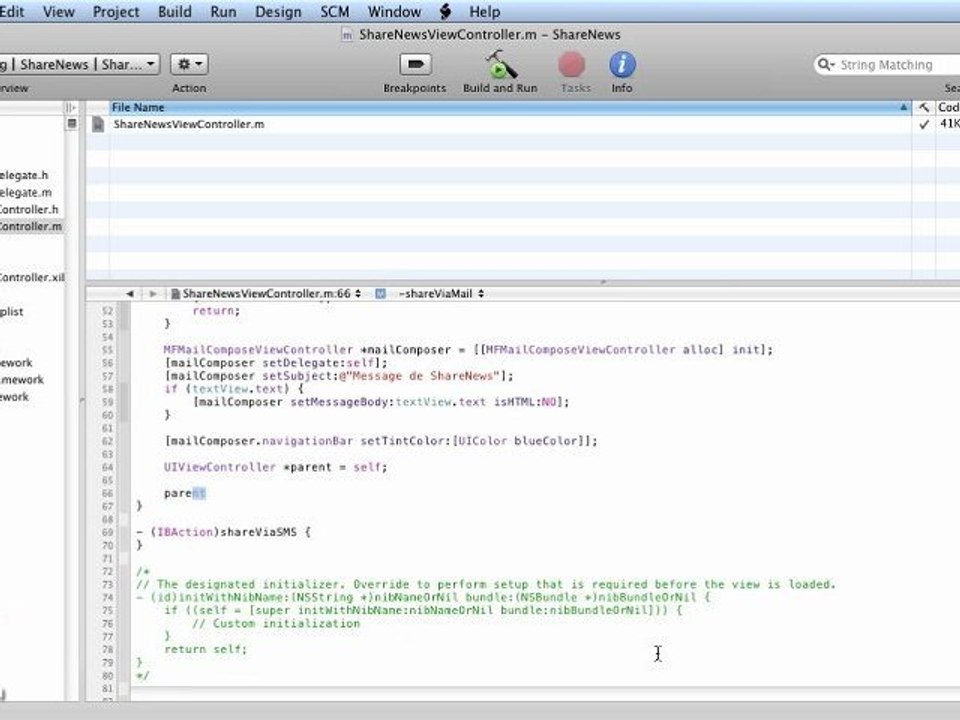960x720 pixels.
Task: Click 'return self;' in commented code
Action: [205, 649]
